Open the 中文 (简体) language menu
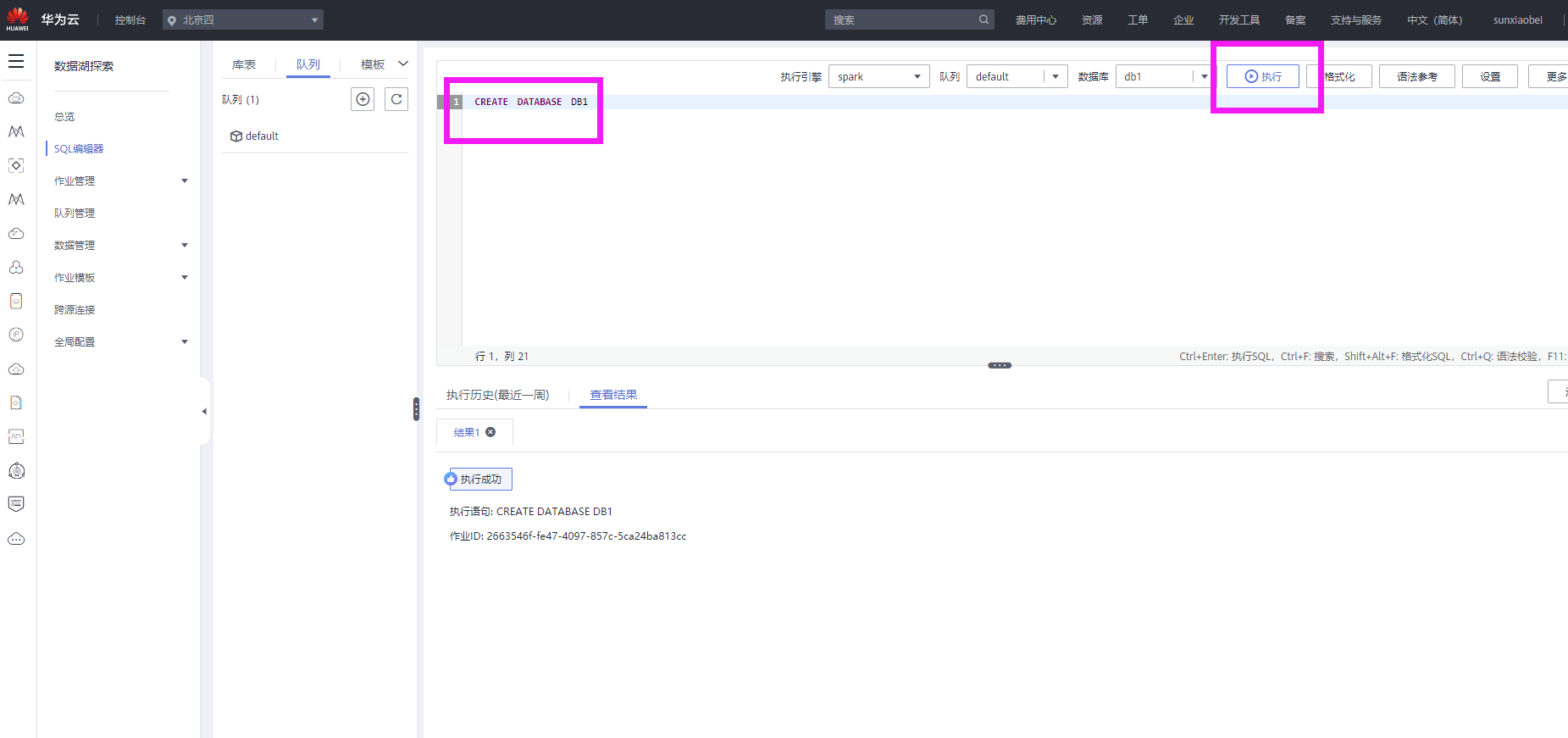This screenshot has height=738, width=1568. click(x=1435, y=19)
